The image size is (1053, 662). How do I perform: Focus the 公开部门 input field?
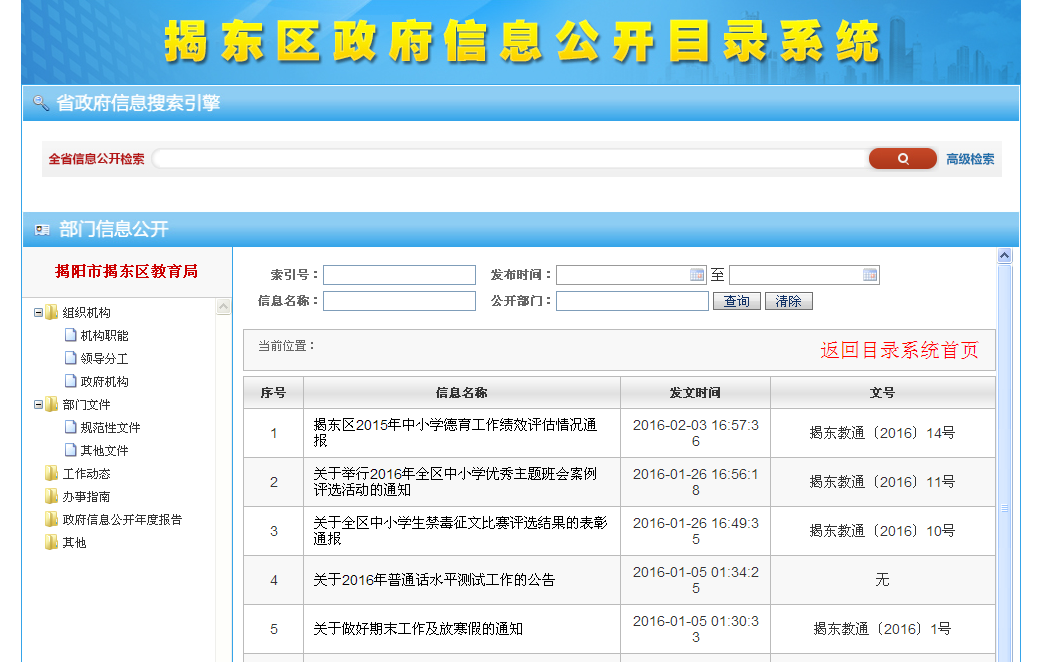click(x=632, y=301)
